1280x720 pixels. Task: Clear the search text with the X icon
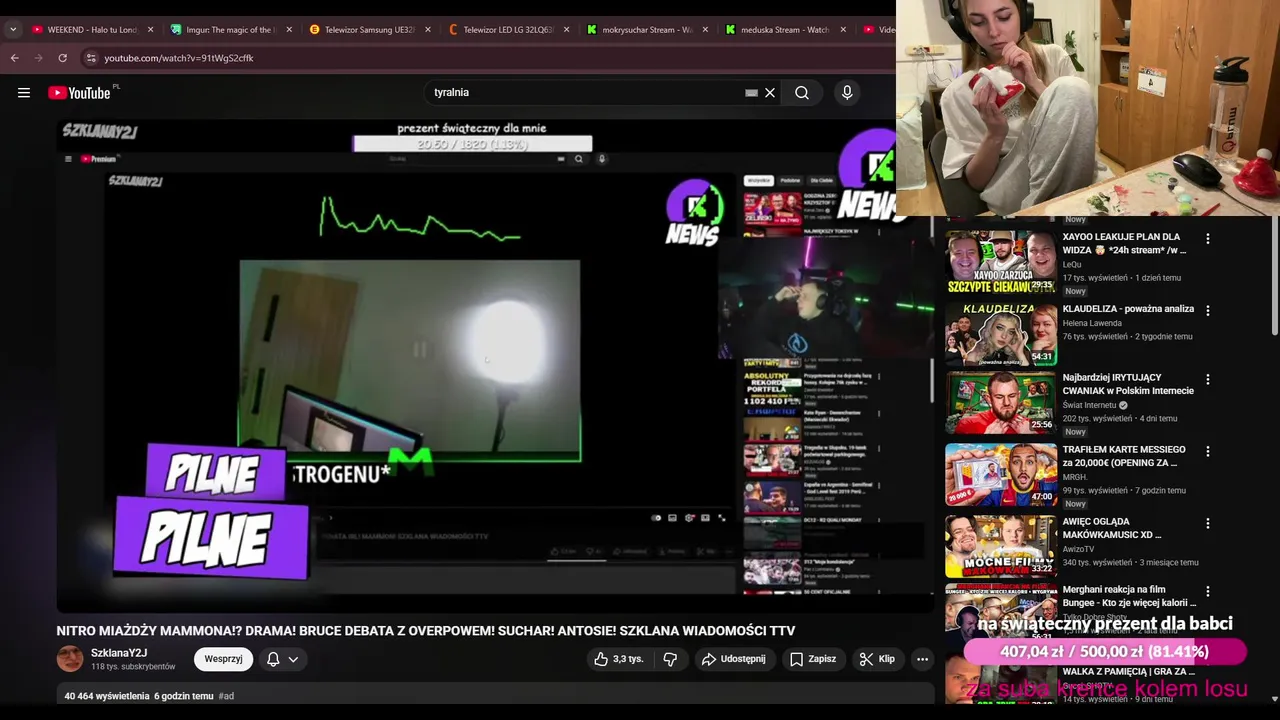pos(770,93)
